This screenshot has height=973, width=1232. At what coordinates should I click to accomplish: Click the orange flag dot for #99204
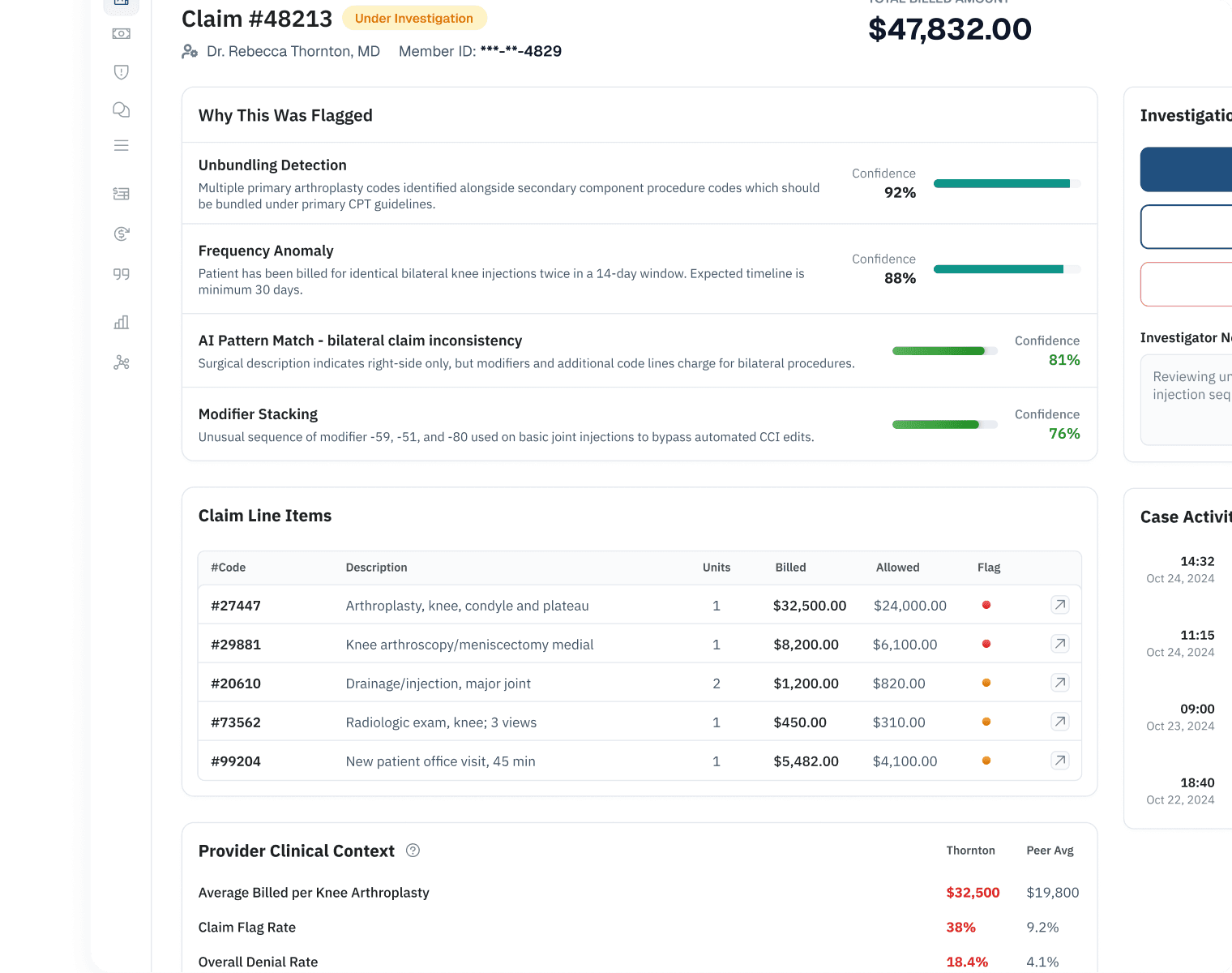(x=986, y=761)
